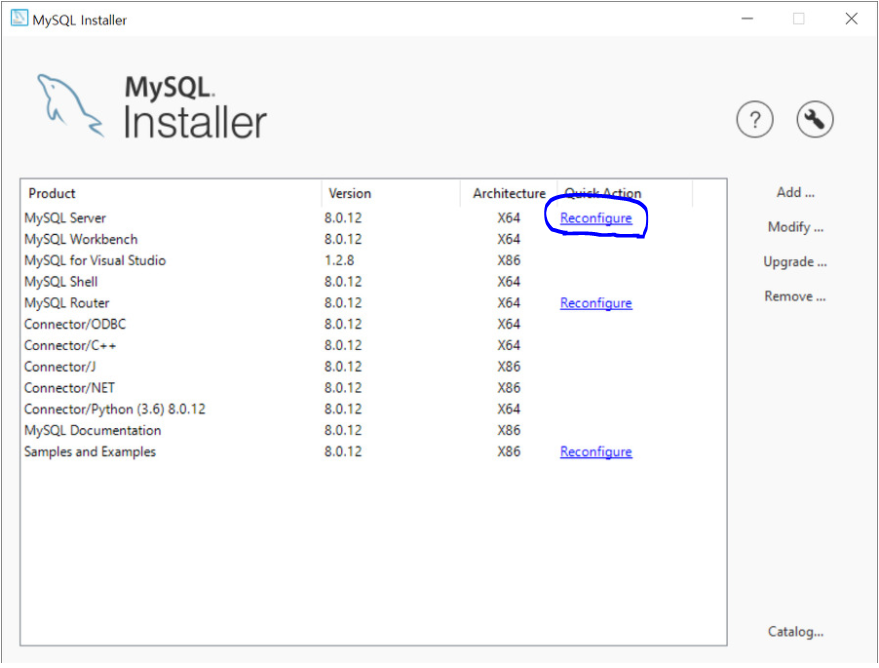
Task: Open installer options wrench icon
Action: pyautogui.click(x=815, y=119)
